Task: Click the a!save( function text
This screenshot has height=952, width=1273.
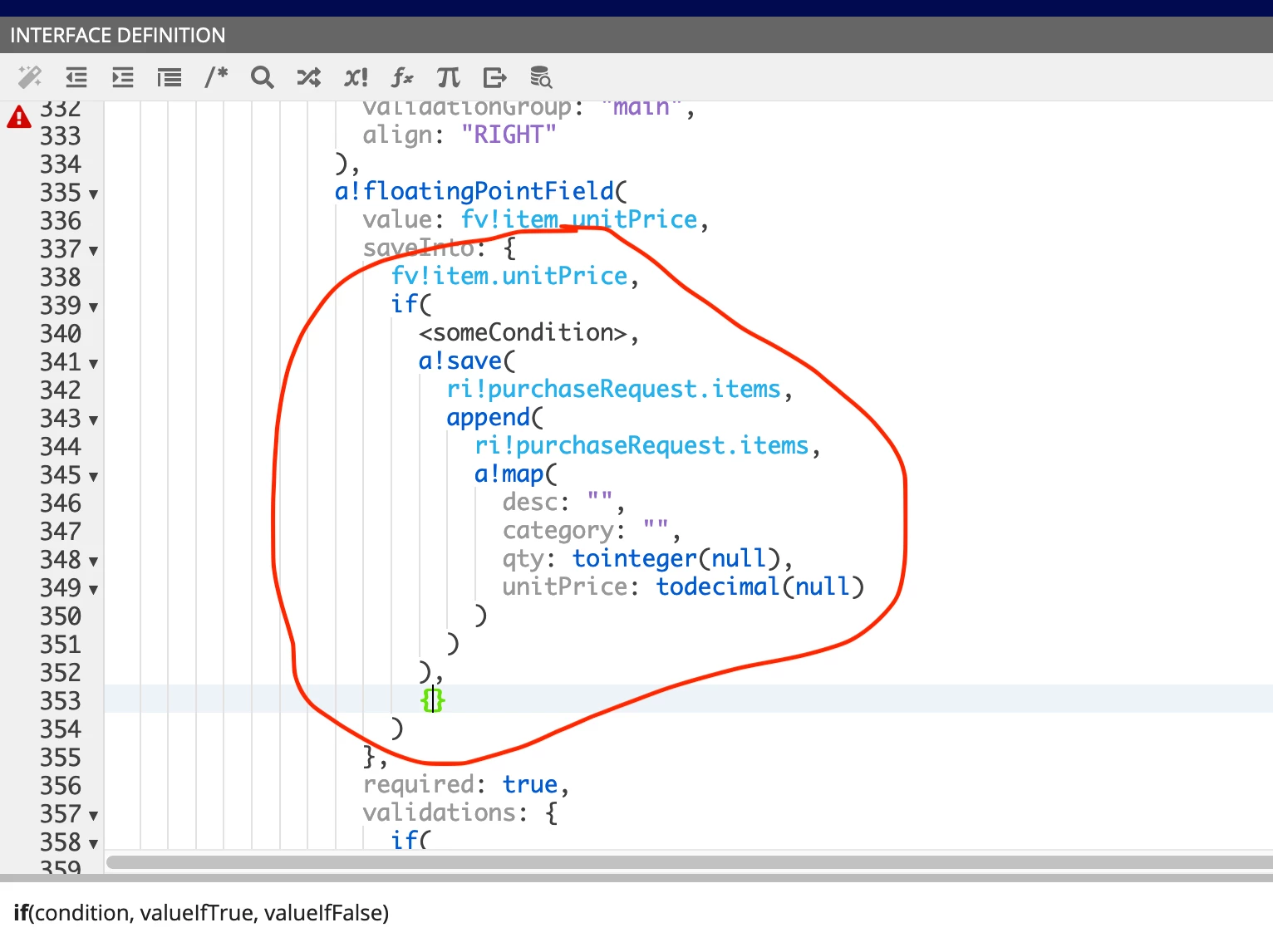Action: (467, 361)
